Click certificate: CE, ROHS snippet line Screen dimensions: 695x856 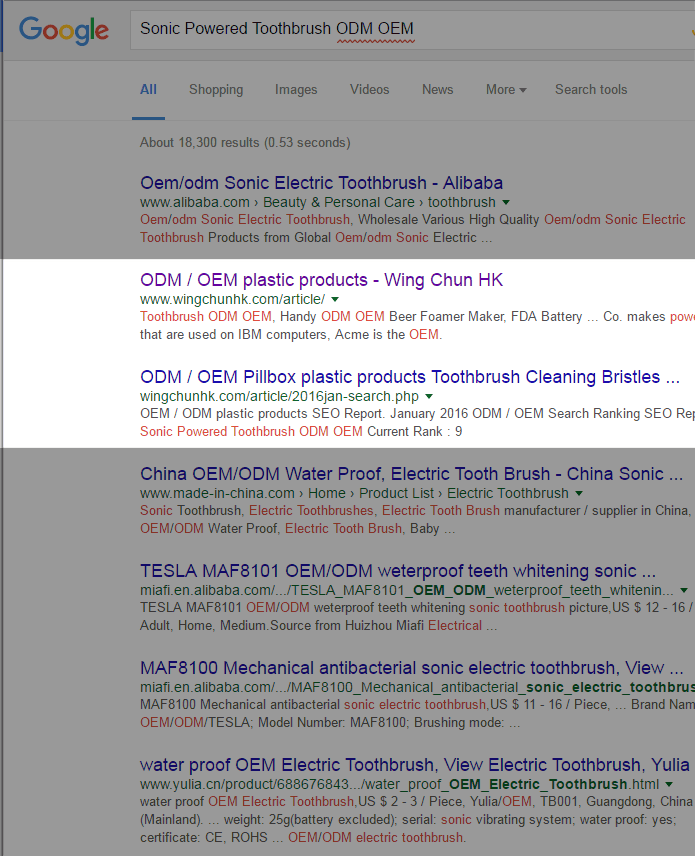303,837
